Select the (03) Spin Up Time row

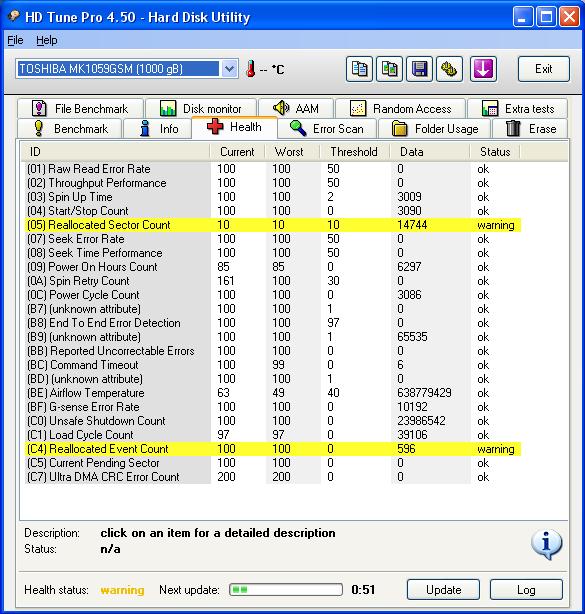[273, 197]
